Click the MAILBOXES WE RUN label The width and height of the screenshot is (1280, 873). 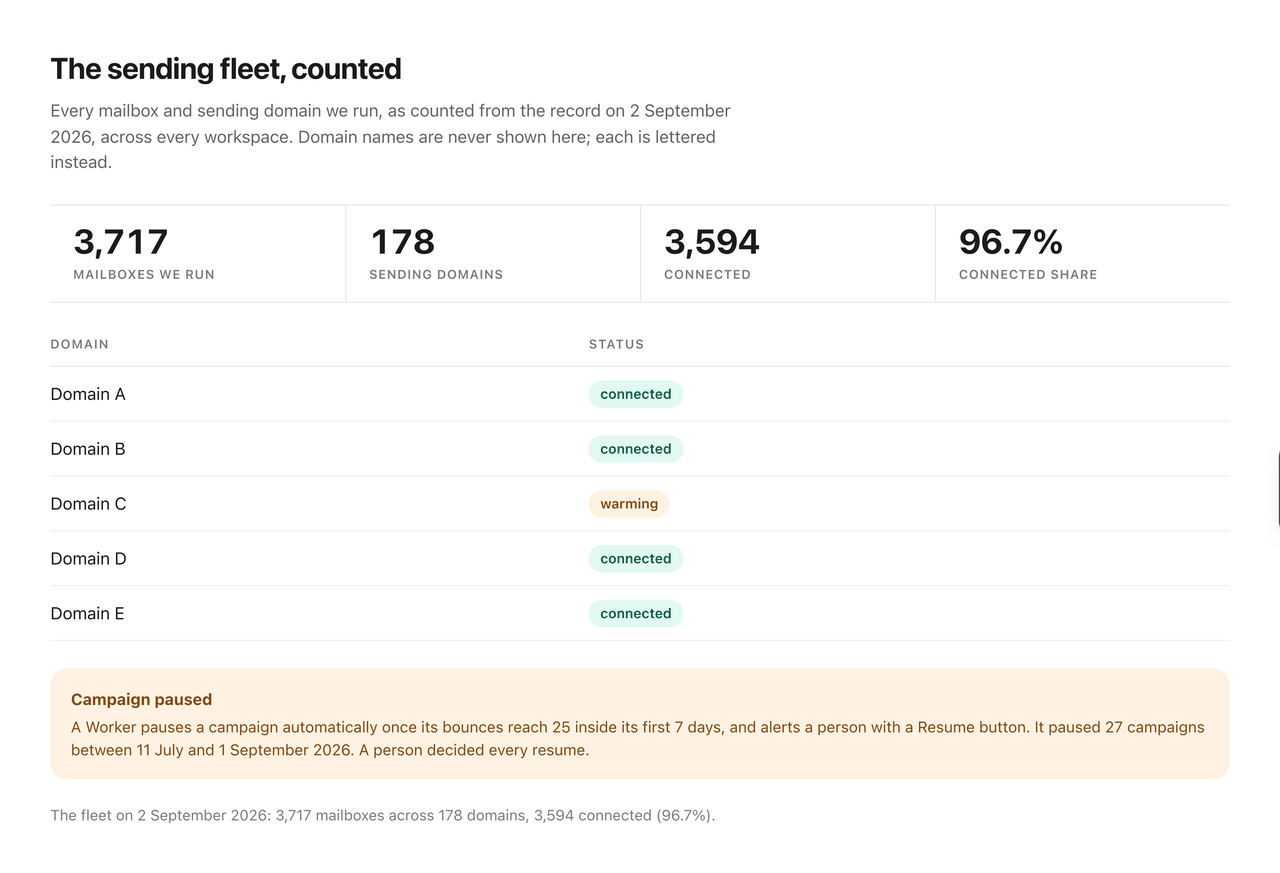(144, 274)
